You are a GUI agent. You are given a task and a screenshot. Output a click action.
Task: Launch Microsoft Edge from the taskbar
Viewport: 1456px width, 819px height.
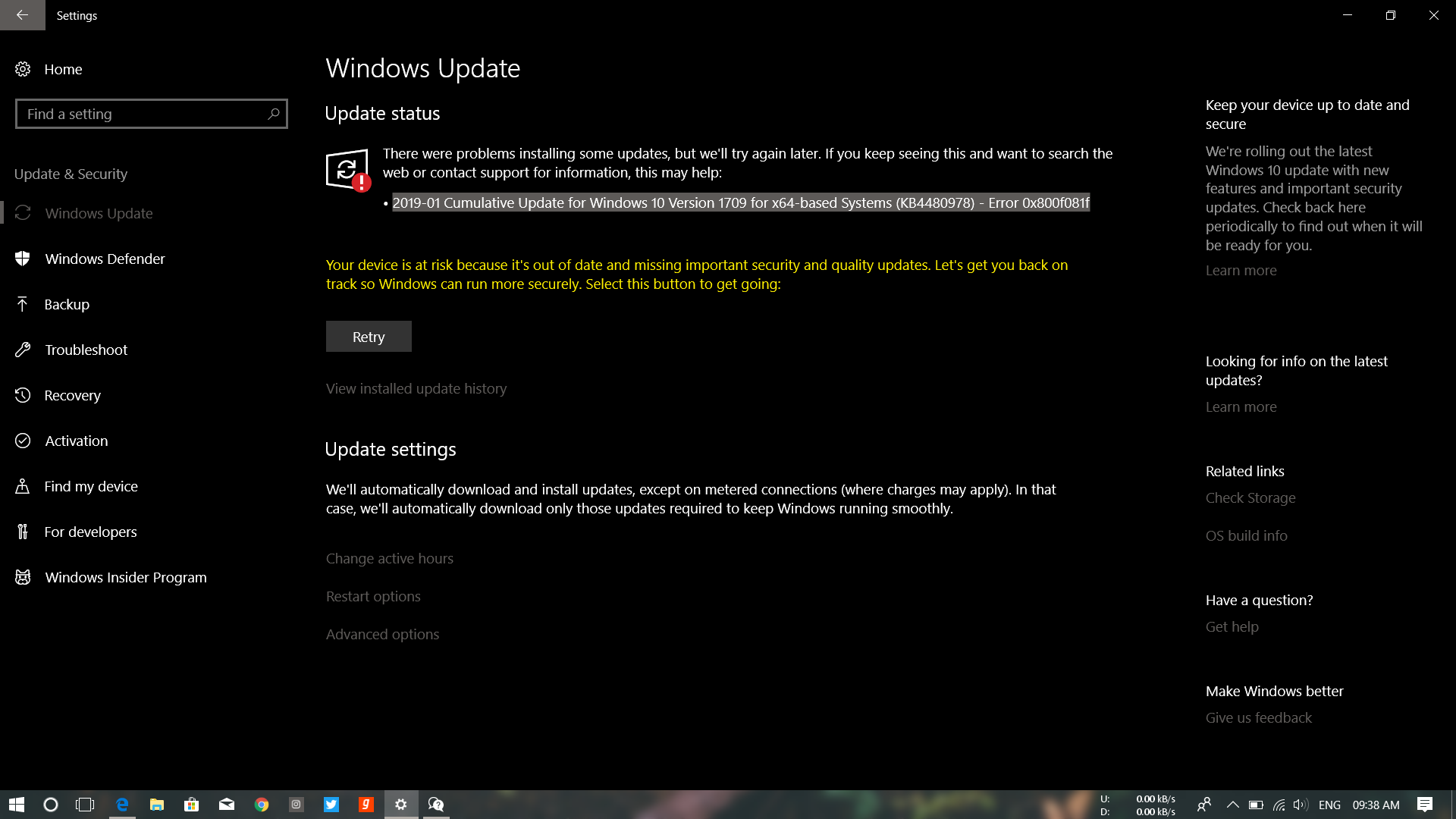click(x=122, y=805)
